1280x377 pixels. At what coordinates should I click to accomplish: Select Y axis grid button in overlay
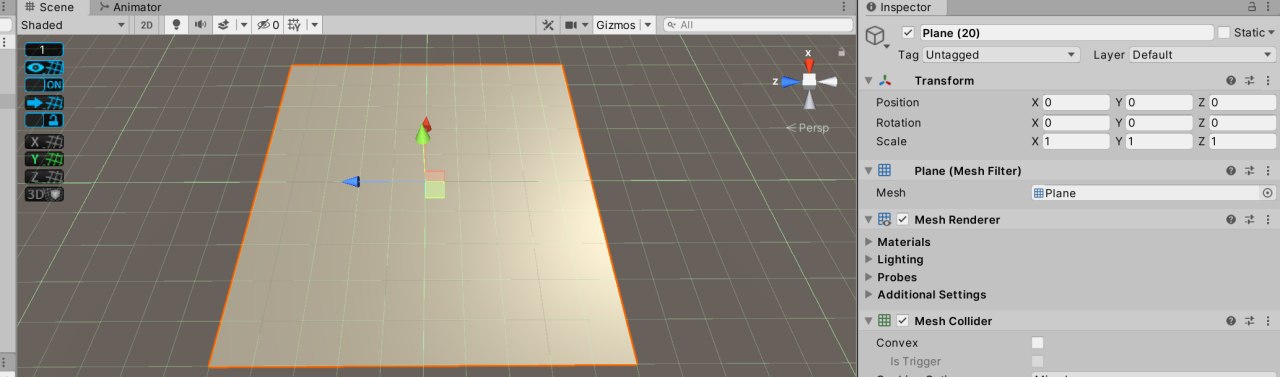pos(44,159)
